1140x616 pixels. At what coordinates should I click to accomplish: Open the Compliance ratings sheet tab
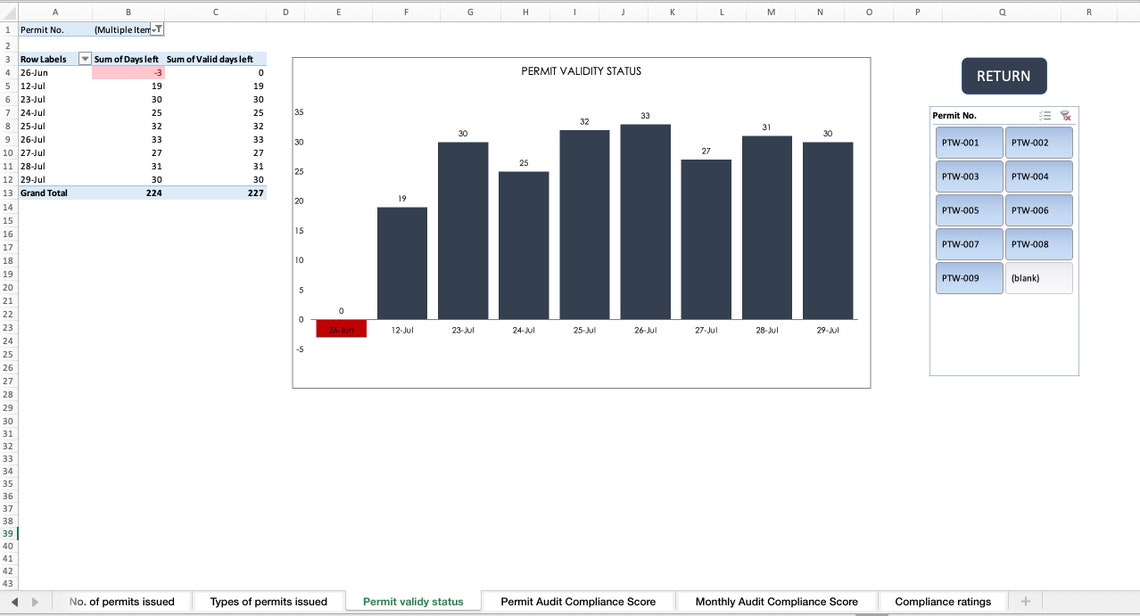coord(942,601)
